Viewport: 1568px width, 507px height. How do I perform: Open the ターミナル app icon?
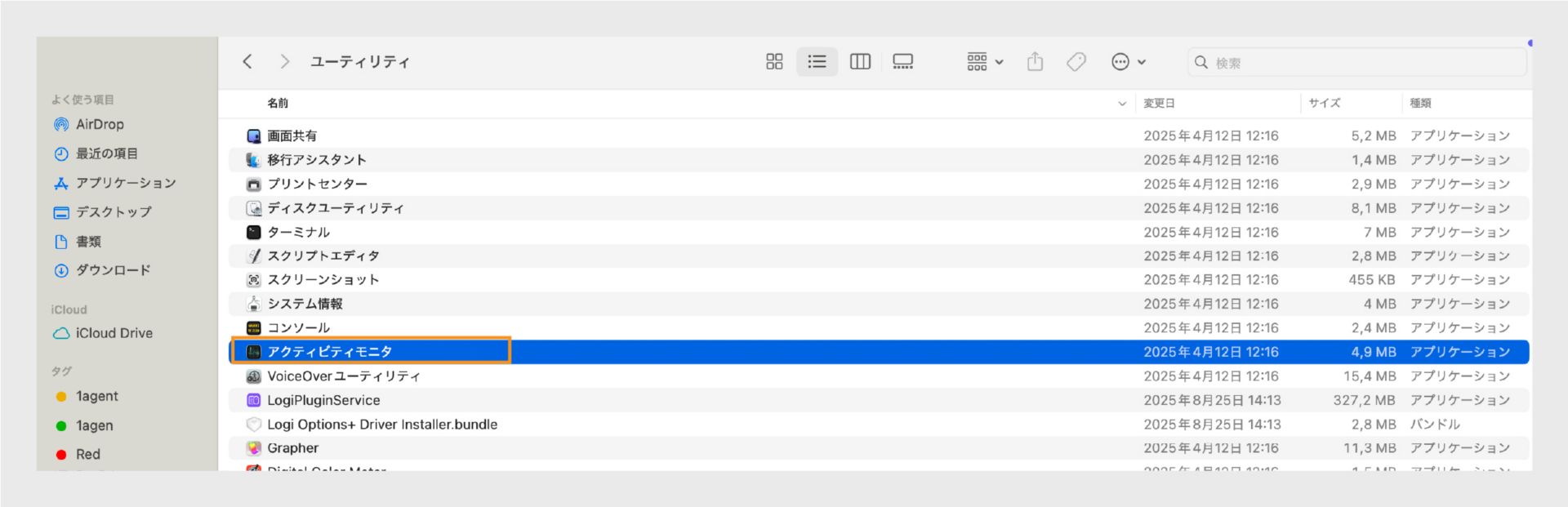coord(254,233)
